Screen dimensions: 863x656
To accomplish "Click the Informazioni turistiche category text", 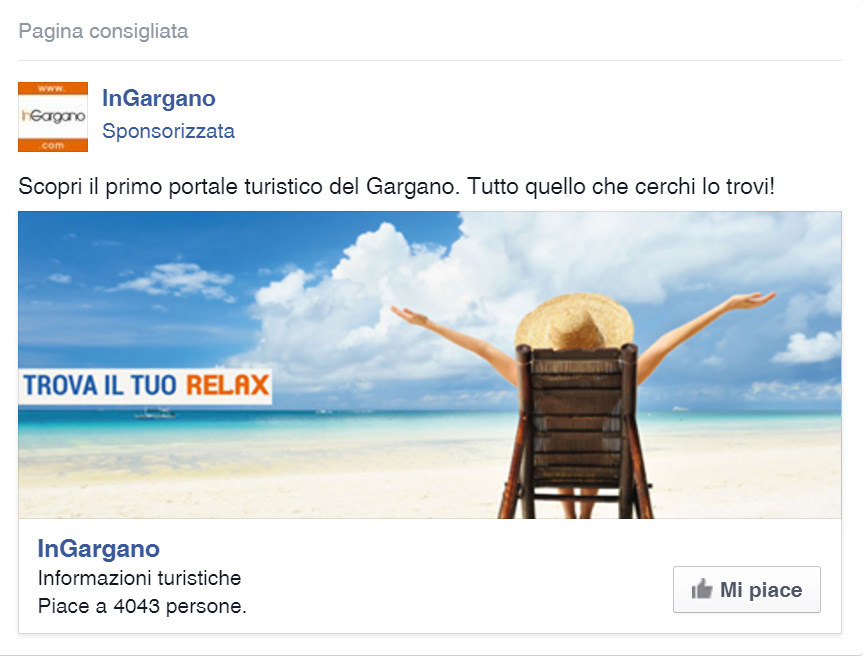I will click(x=139, y=578).
